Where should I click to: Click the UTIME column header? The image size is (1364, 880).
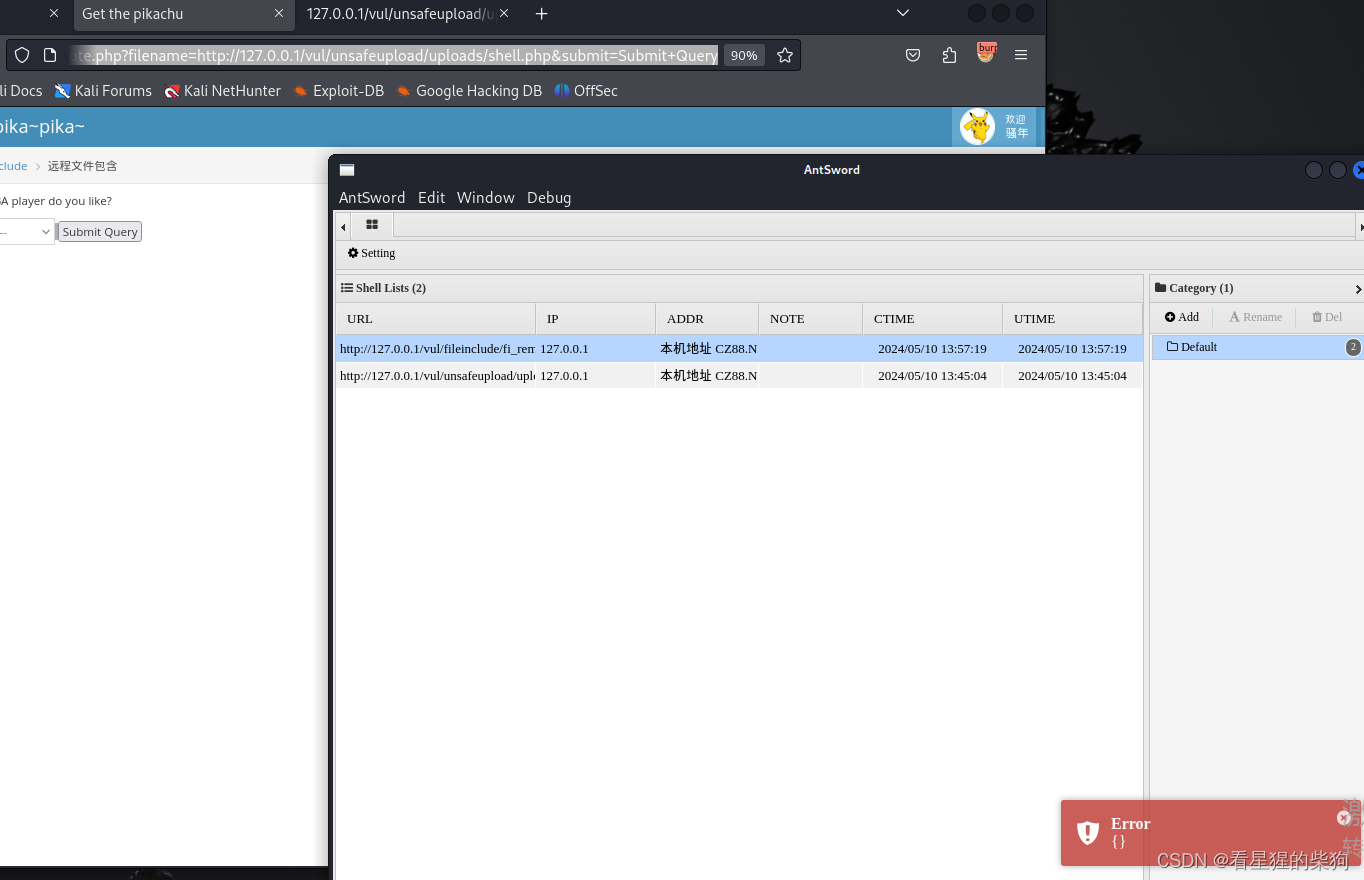[x=1072, y=319]
